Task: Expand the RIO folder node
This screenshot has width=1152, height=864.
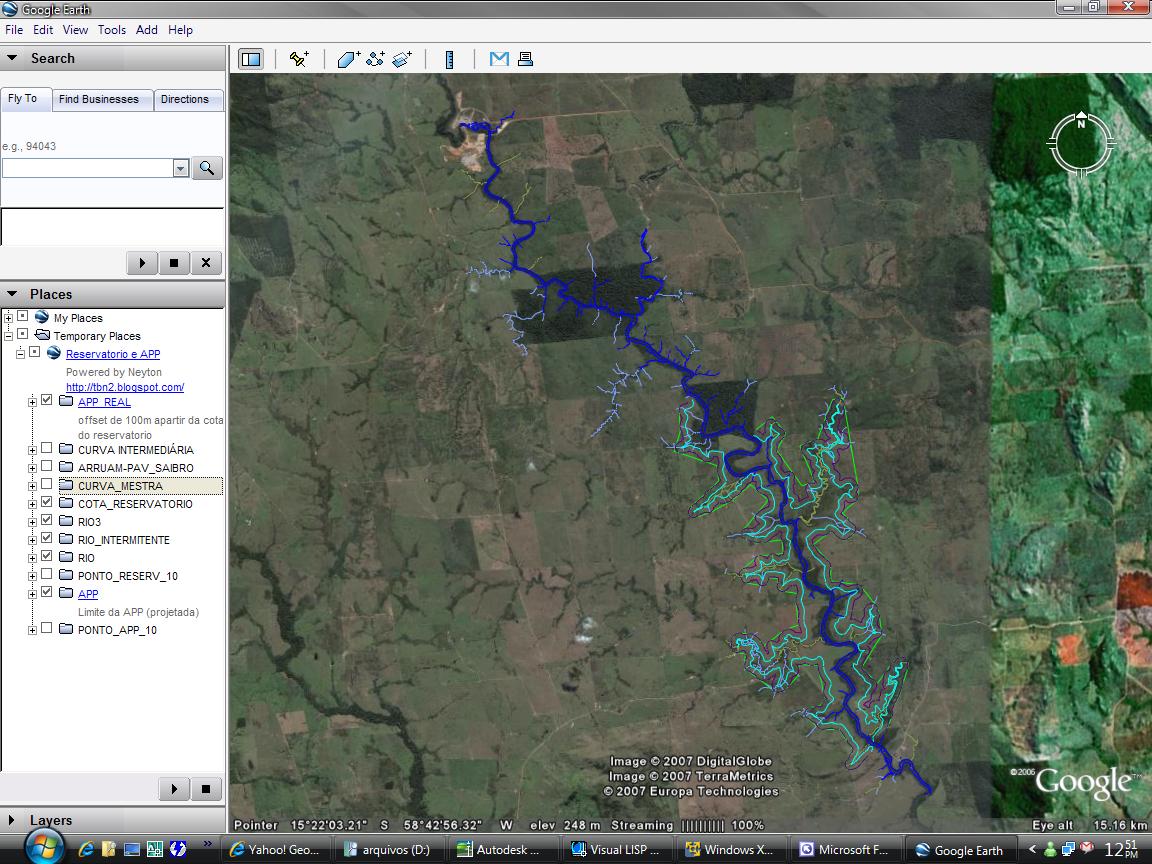Action: click(x=32, y=558)
